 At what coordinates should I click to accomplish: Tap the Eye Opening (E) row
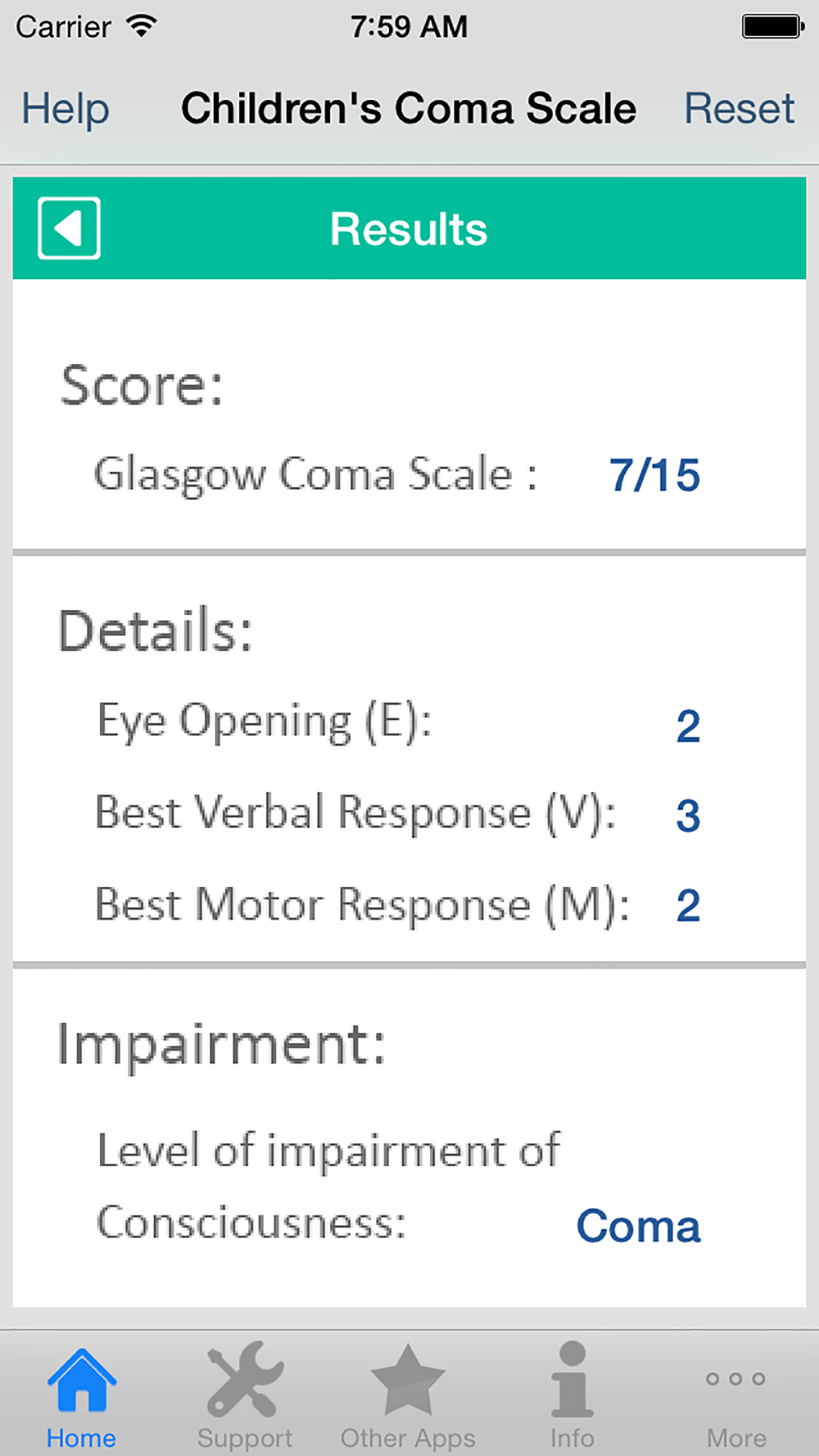click(x=399, y=724)
